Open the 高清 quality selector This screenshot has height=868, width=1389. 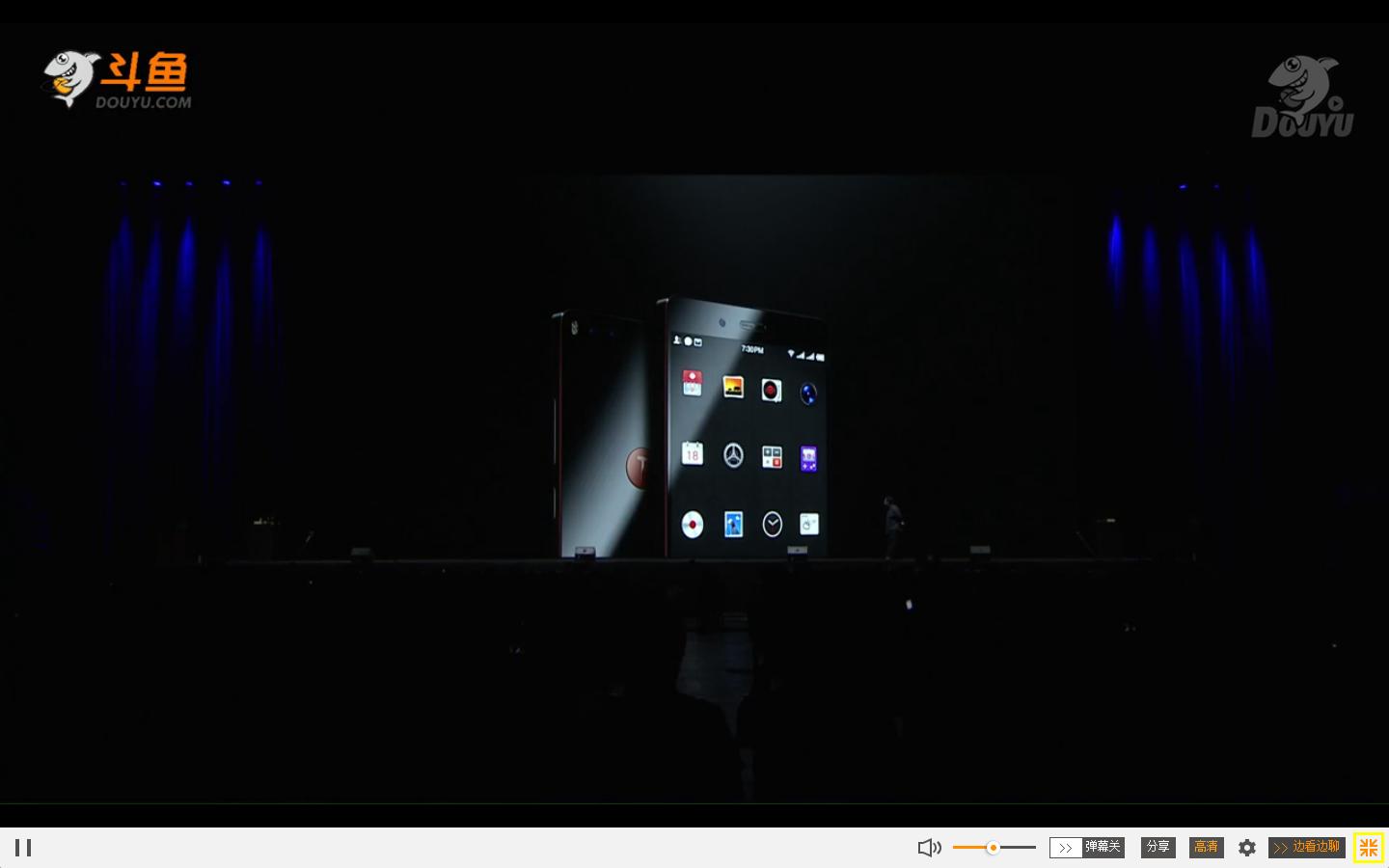pos(1206,847)
